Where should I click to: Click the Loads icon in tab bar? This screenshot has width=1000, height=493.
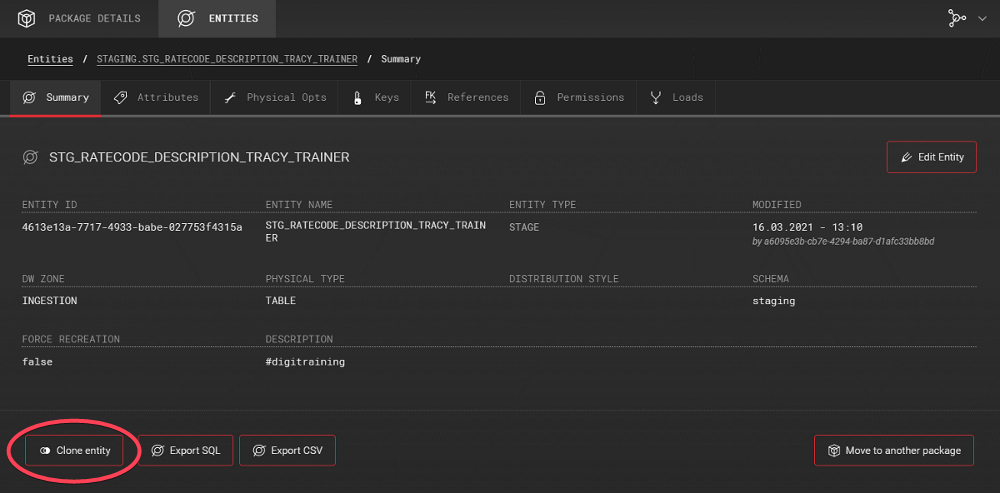pyautogui.click(x=656, y=97)
